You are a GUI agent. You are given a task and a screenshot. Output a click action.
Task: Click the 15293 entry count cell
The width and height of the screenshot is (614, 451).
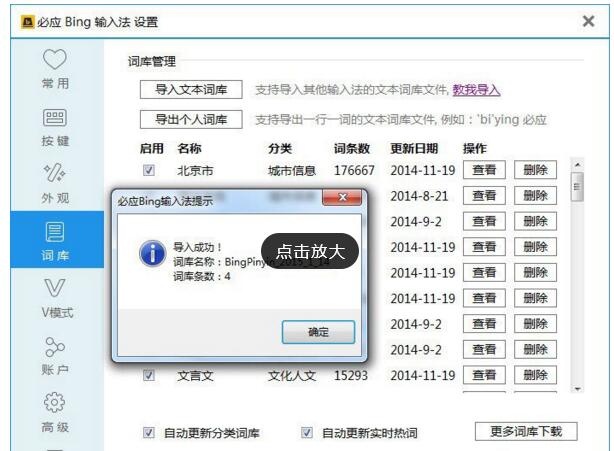pos(351,375)
